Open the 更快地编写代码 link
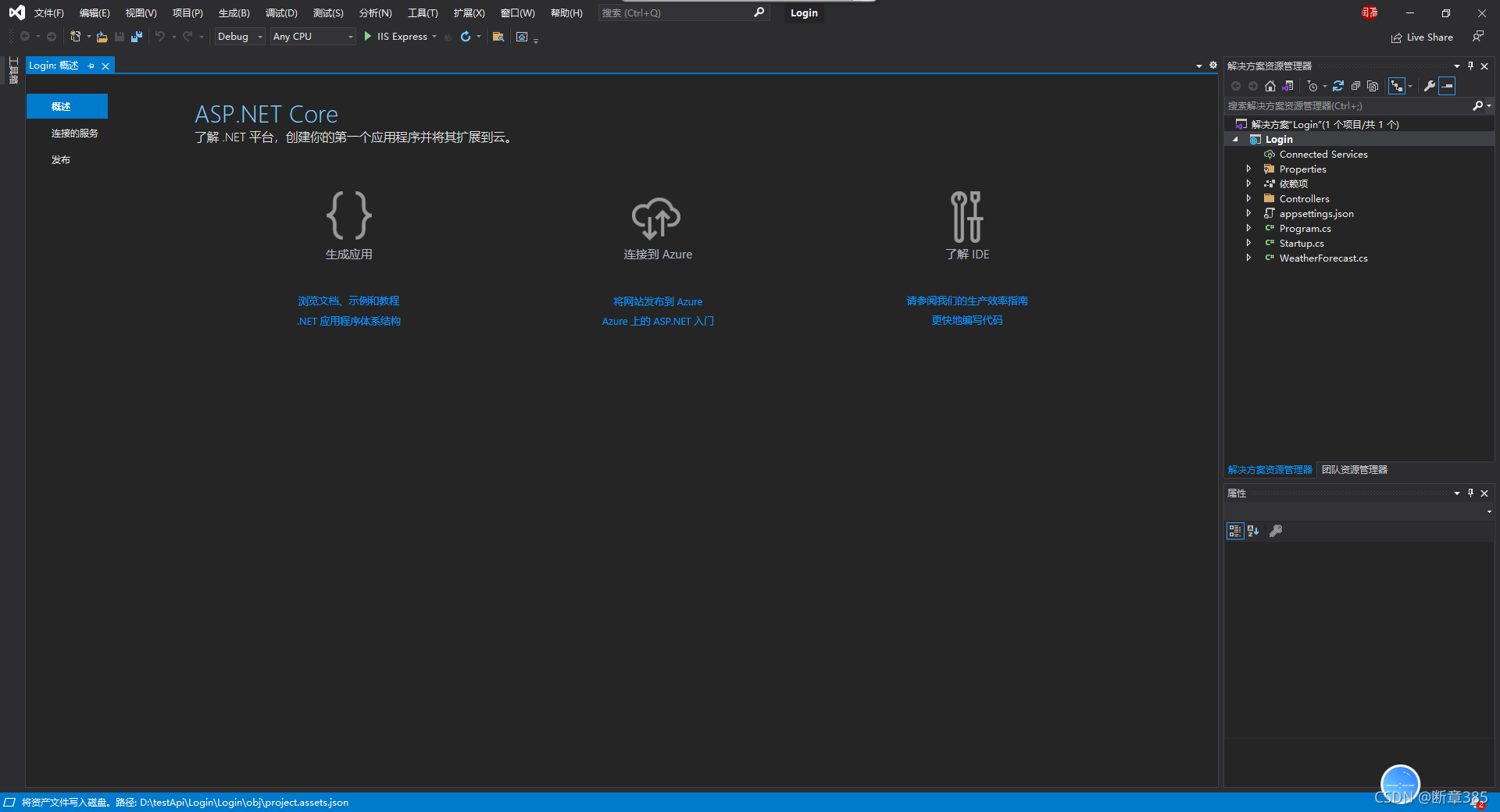This screenshot has height=812, width=1500. tap(967, 320)
